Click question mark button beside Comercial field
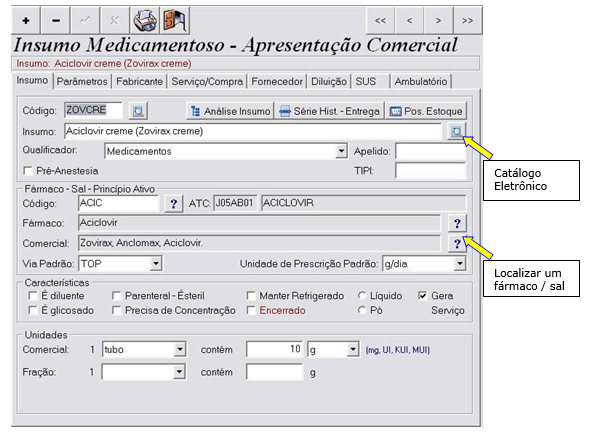This screenshot has height=434, width=590. [457, 244]
